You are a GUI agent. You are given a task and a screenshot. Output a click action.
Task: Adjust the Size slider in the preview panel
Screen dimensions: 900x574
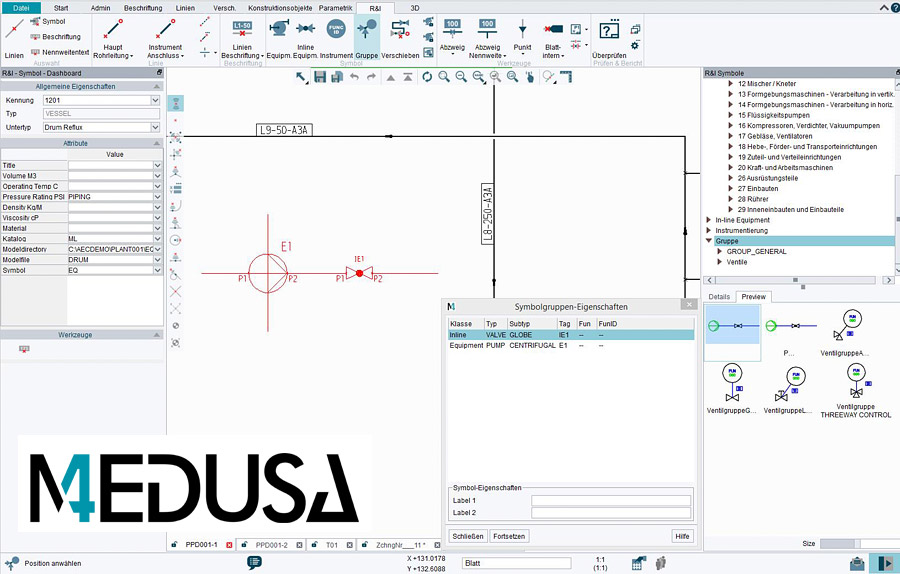(x=859, y=544)
